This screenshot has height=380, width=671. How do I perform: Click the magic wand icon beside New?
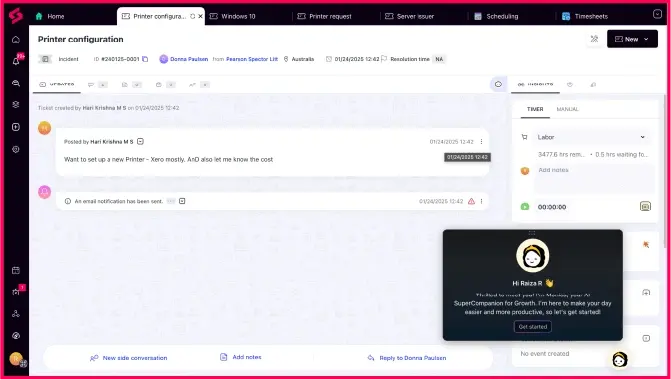point(594,39)
